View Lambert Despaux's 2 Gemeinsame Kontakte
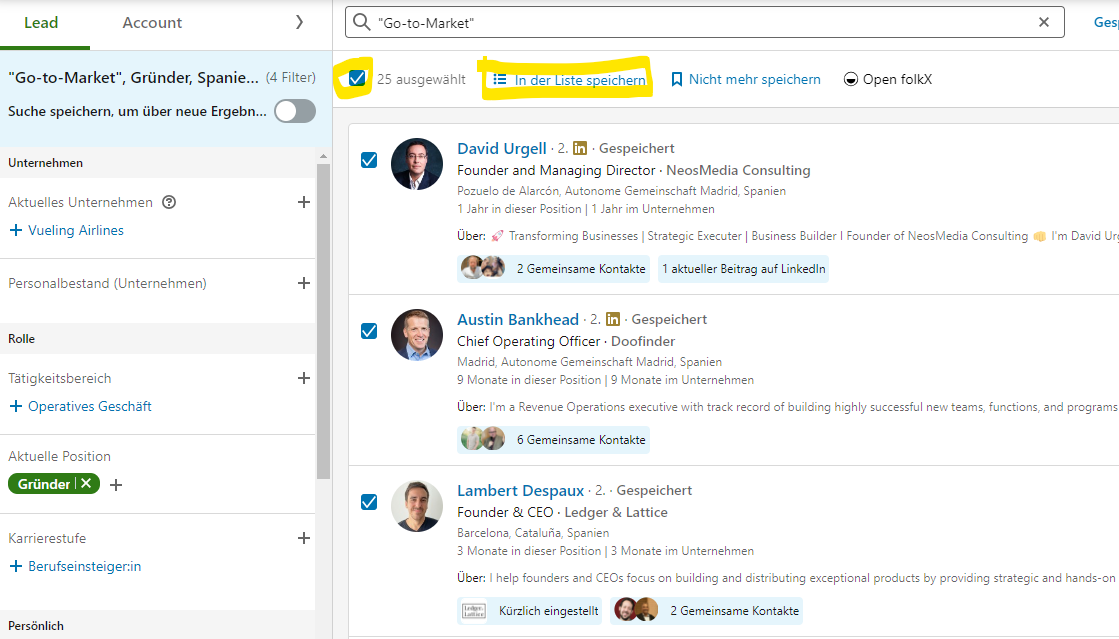 [707, 610]
